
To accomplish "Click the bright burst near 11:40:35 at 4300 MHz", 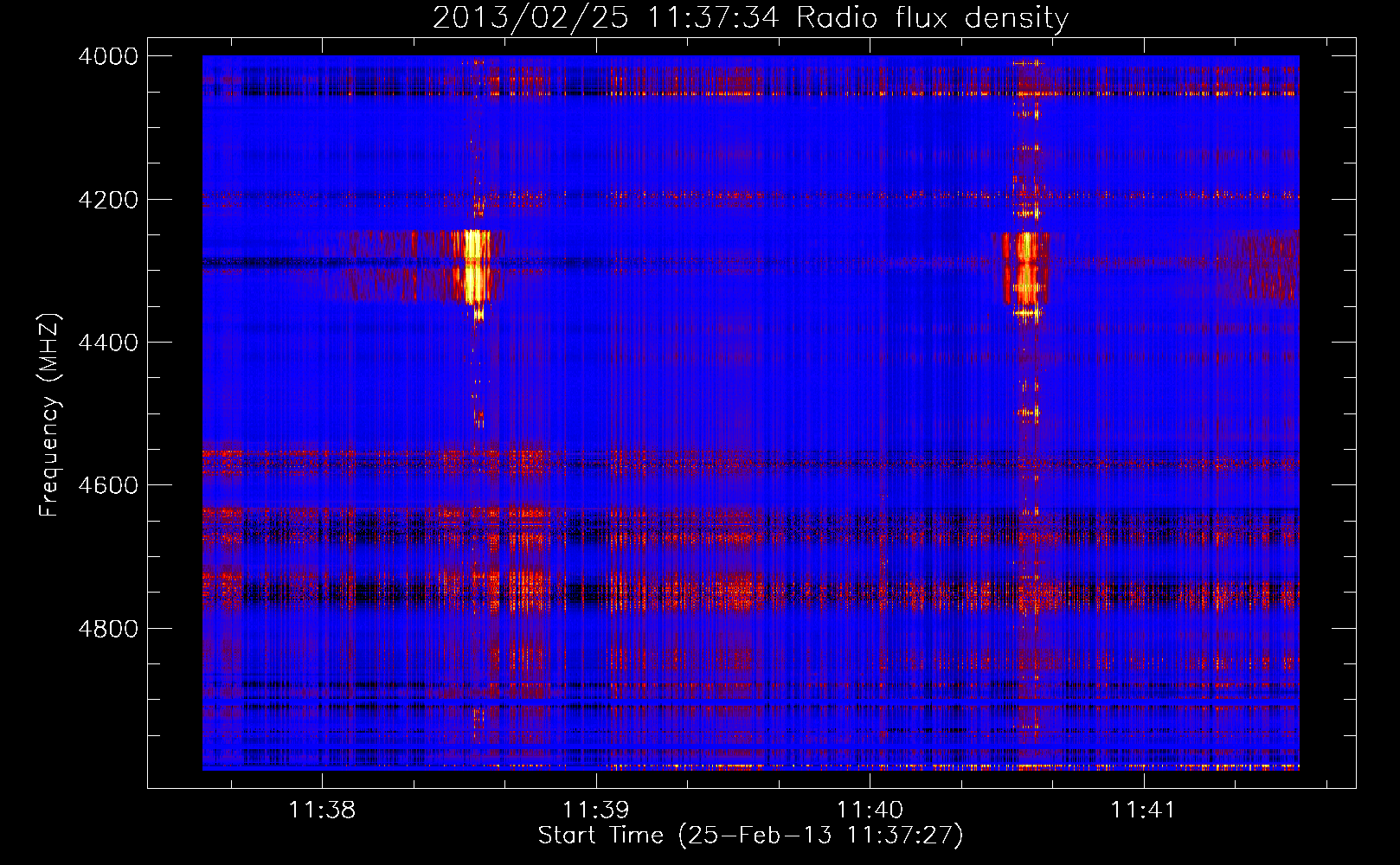I will [x=1026, y=268].
